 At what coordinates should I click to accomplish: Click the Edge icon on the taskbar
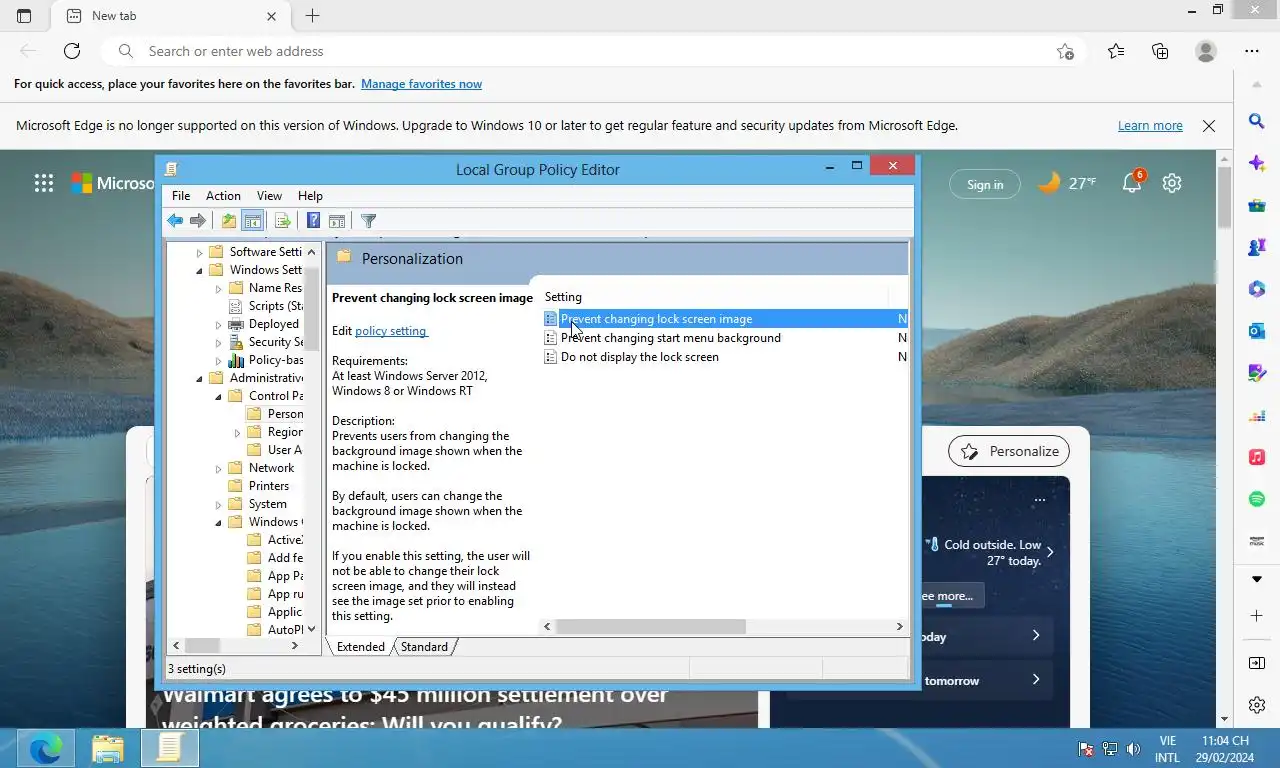pyautogui.click(x=46, y=747)
